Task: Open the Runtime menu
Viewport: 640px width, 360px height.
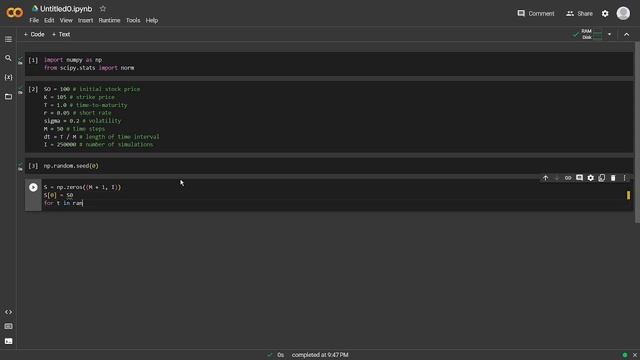Action: [109, 20]
